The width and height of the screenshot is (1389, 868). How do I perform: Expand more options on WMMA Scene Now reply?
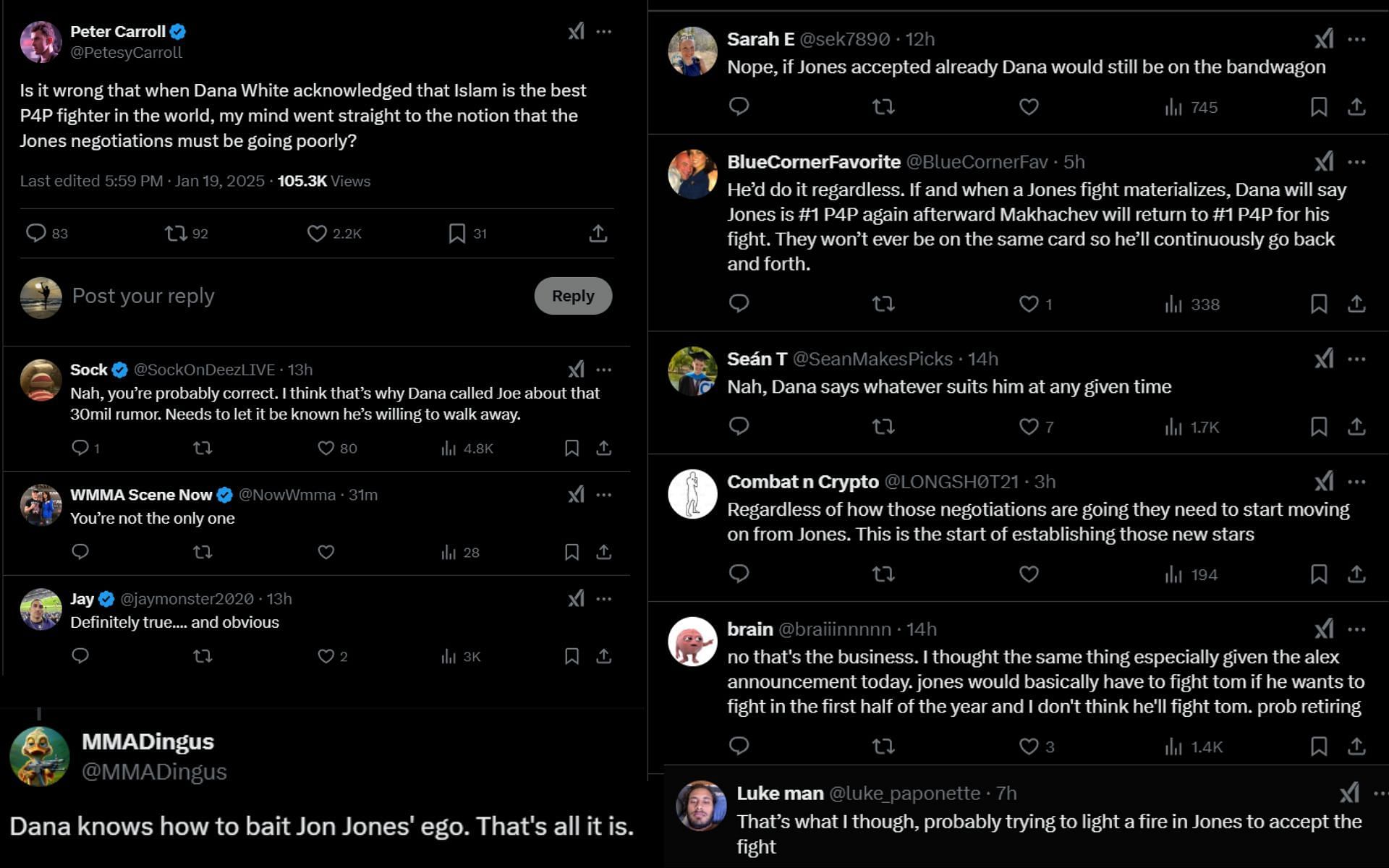tap(608, 495)
